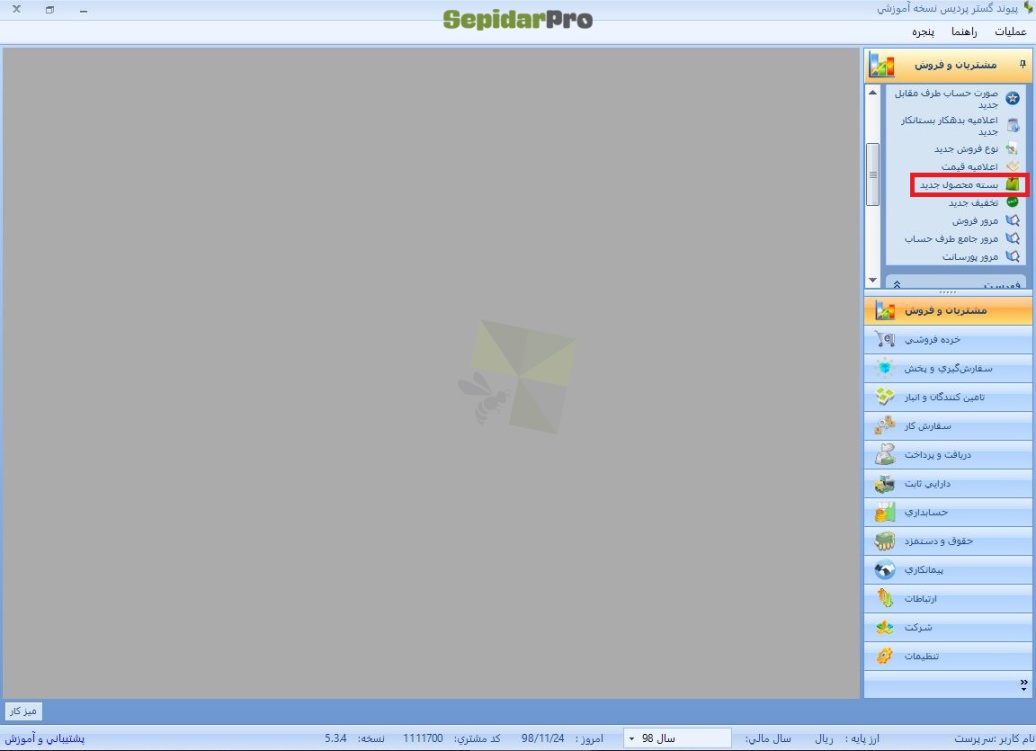Click the دارایی ثابت module icon
Image resolution: width=1036 pixels, height=751 pixels.
(x=885, y=483)
